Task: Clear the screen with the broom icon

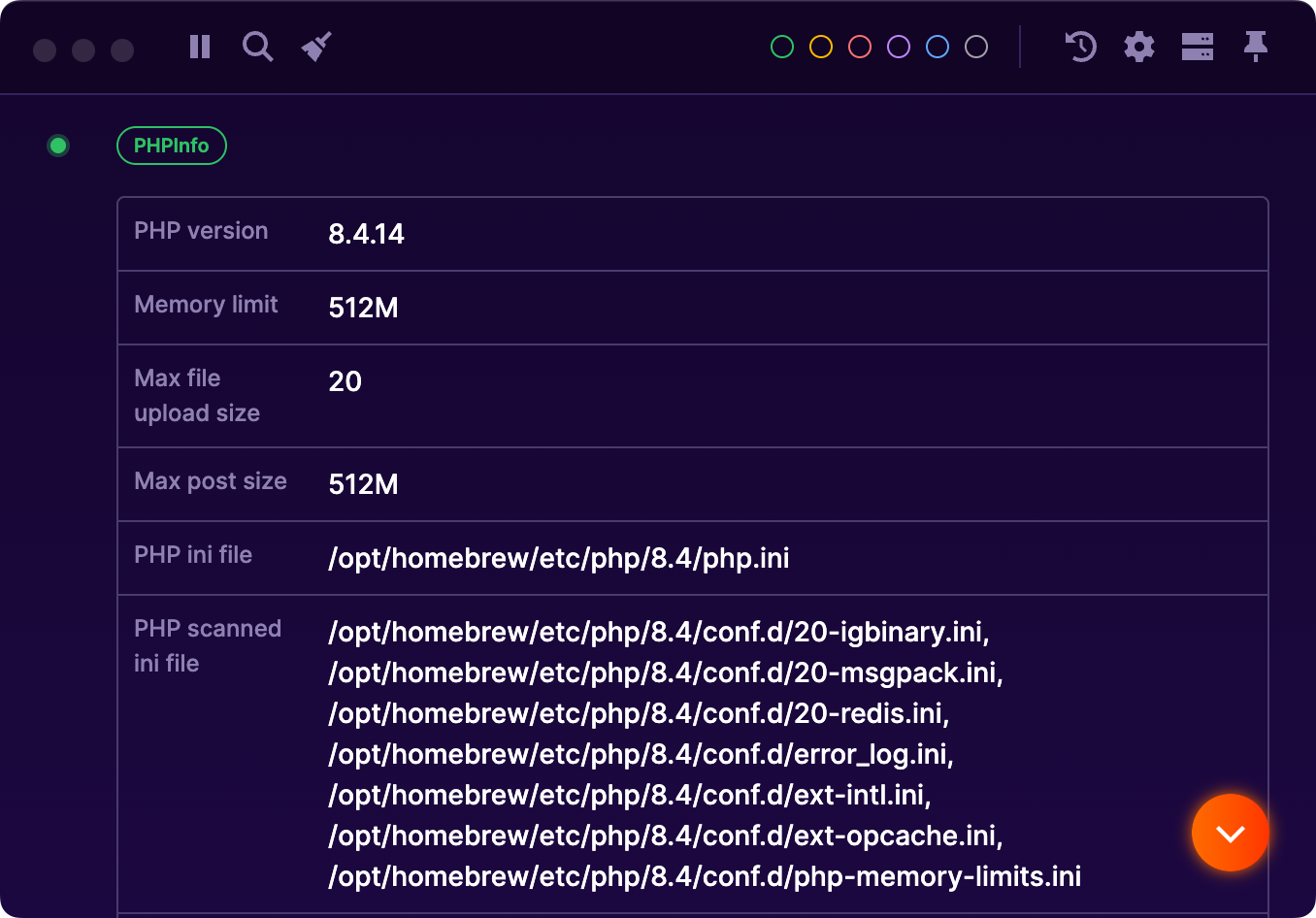Action: [x=316, y=44]
